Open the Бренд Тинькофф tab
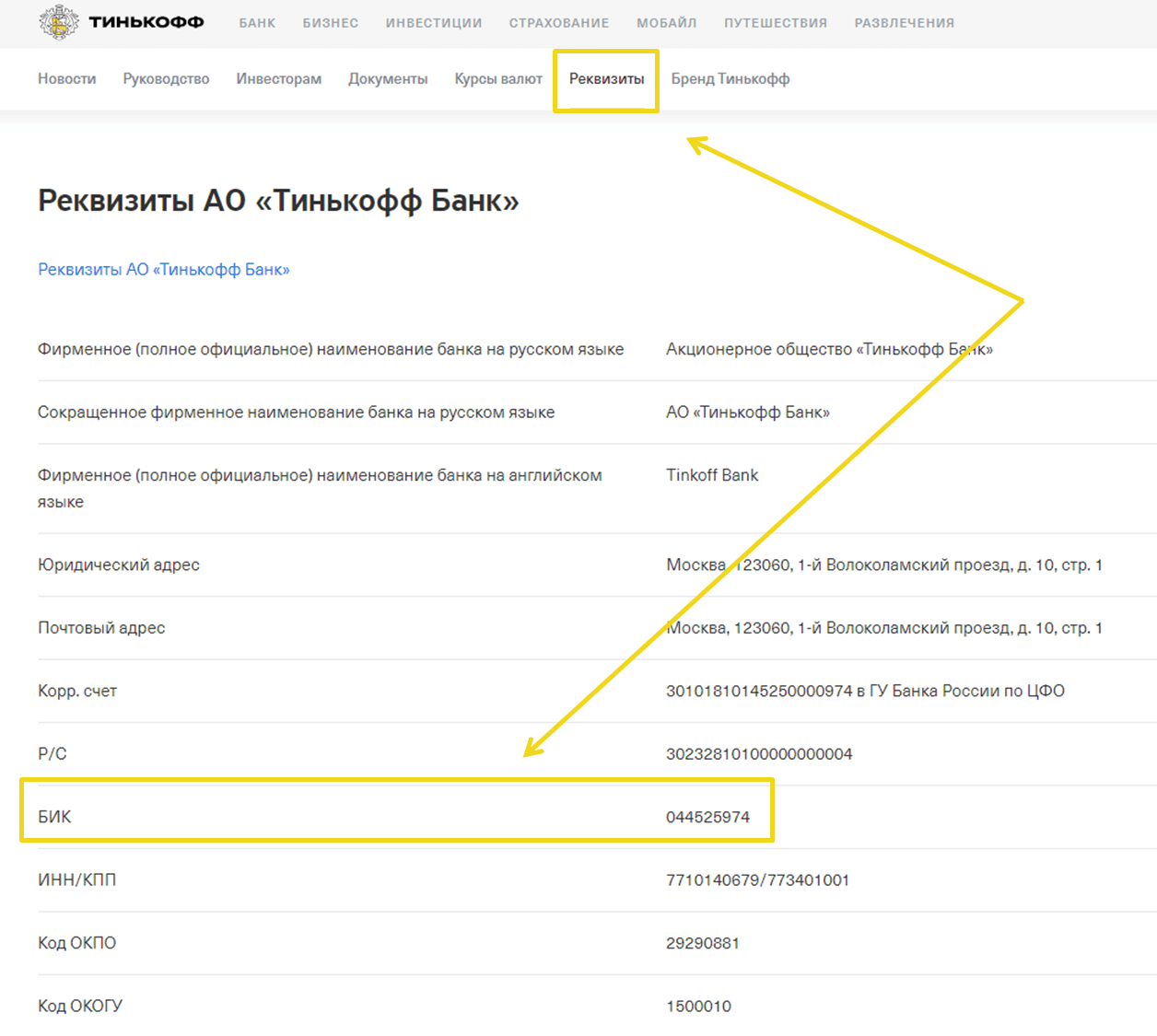This screenshot has width=1157, height=1036. [730, 79]
